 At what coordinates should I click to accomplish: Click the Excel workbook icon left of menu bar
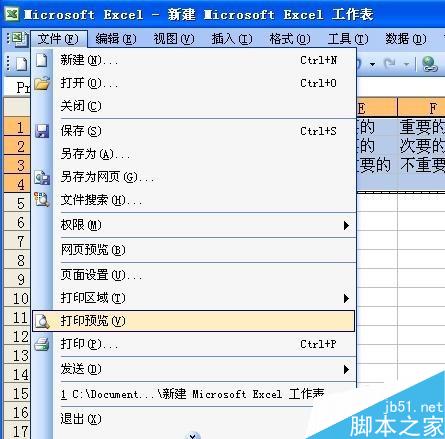(x=19, y=39)
